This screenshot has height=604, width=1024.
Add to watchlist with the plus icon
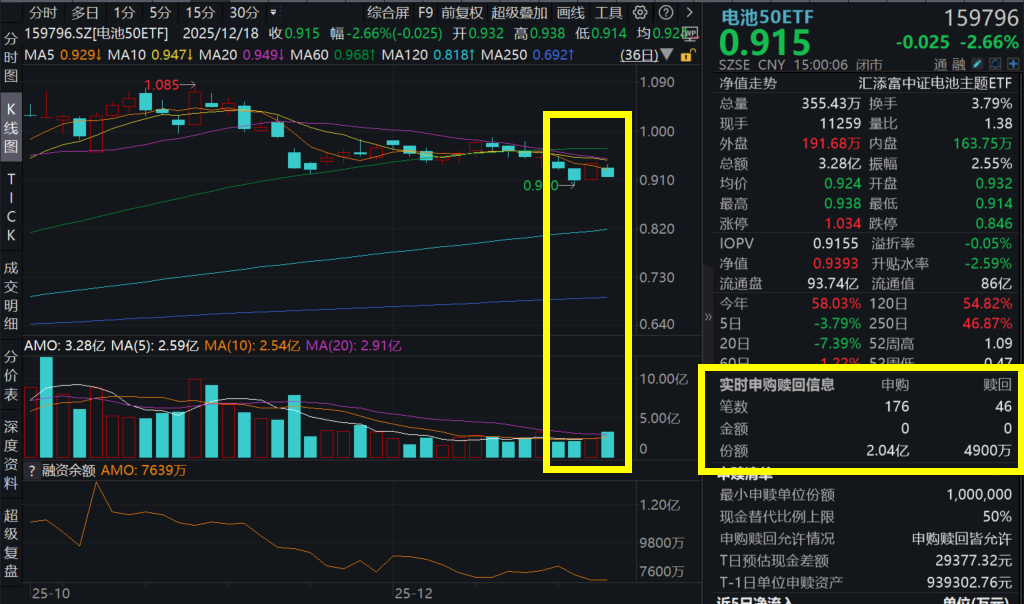pyautogui.click(x=1013, y=63)
